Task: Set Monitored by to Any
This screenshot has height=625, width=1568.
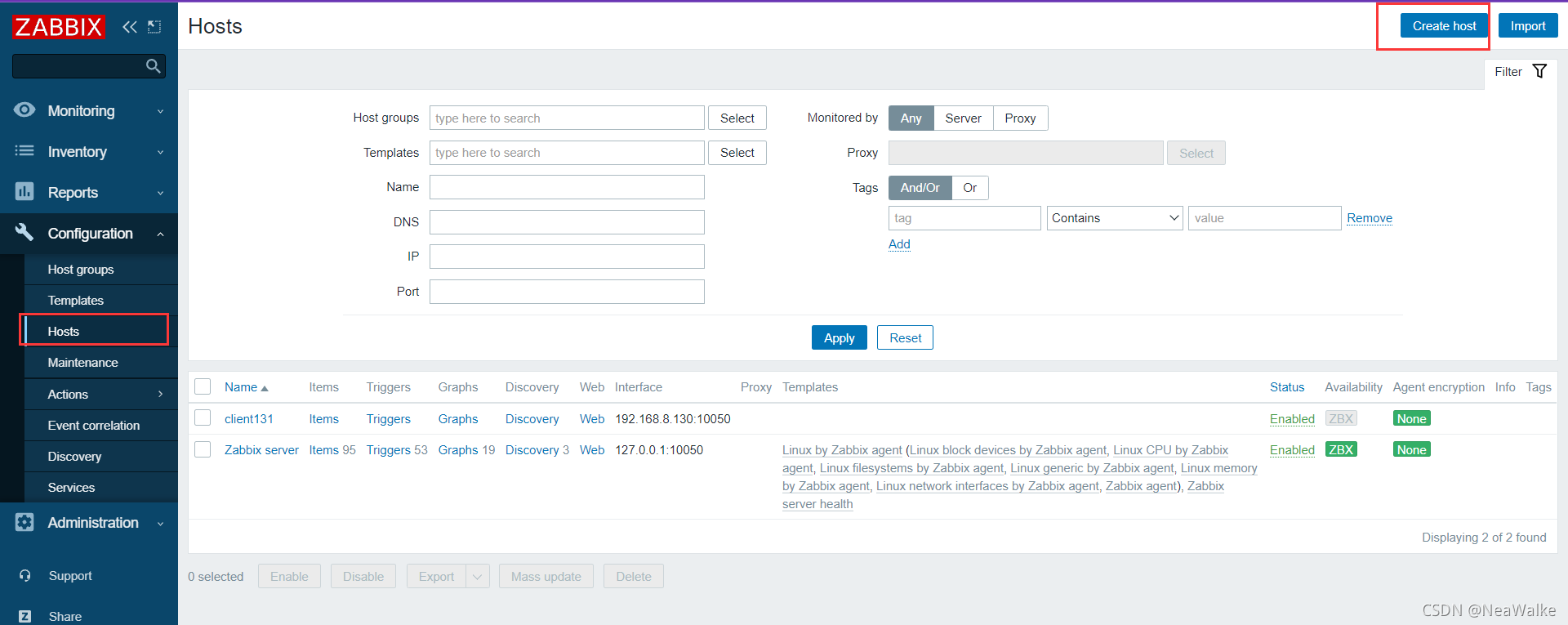Action: point(911,118)
